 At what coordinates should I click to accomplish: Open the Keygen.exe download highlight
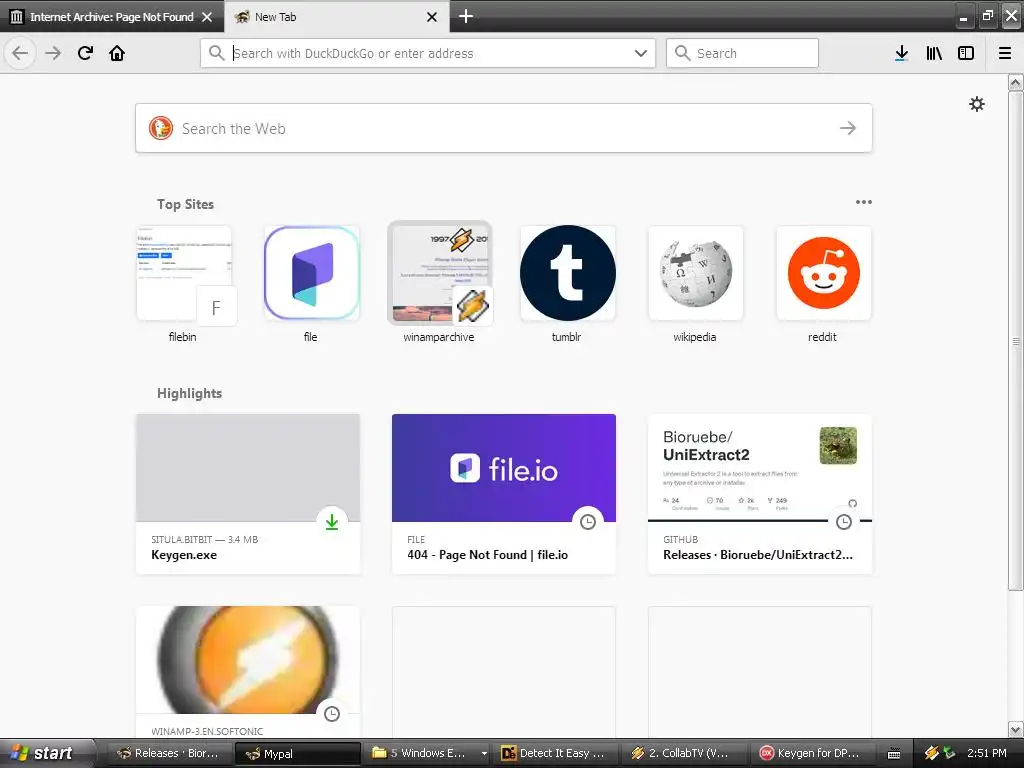click(248, 494)
